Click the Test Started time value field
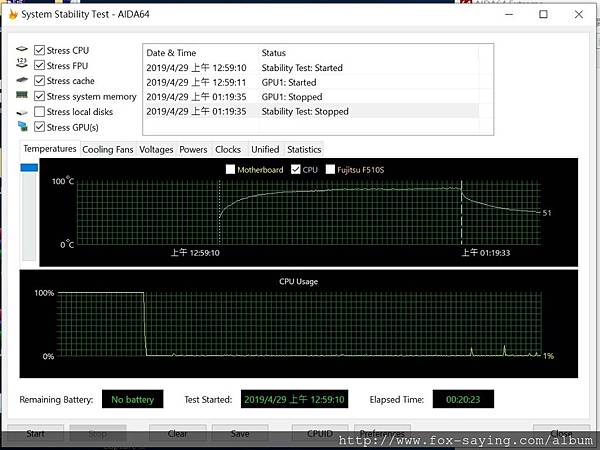 (294, 399)
